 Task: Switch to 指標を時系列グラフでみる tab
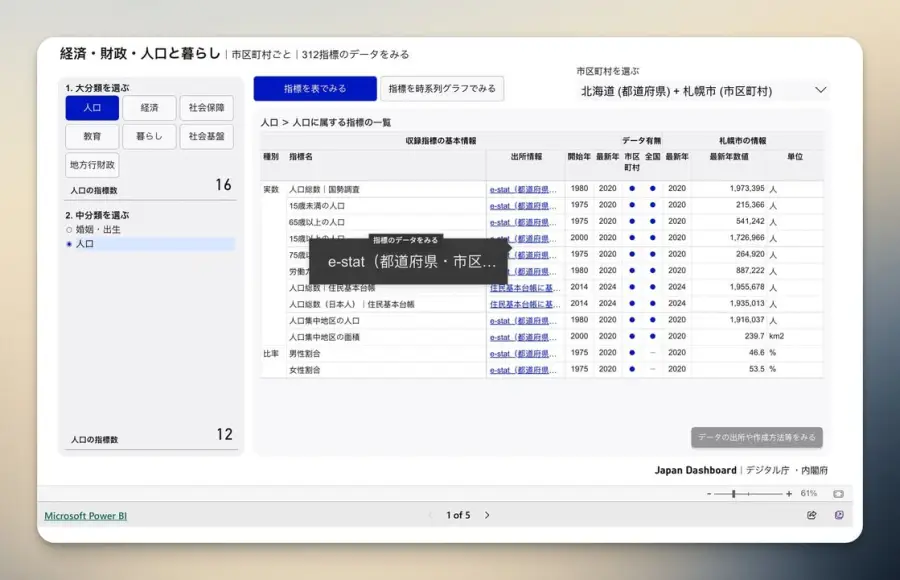pos(442,88)
